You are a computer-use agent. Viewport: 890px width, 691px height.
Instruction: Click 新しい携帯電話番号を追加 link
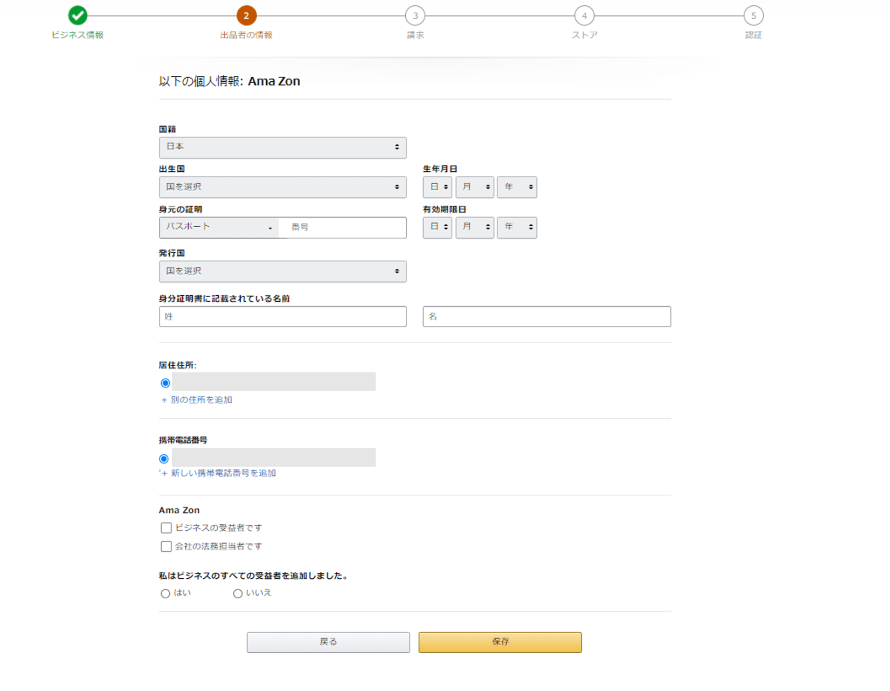tap(222, 473)
